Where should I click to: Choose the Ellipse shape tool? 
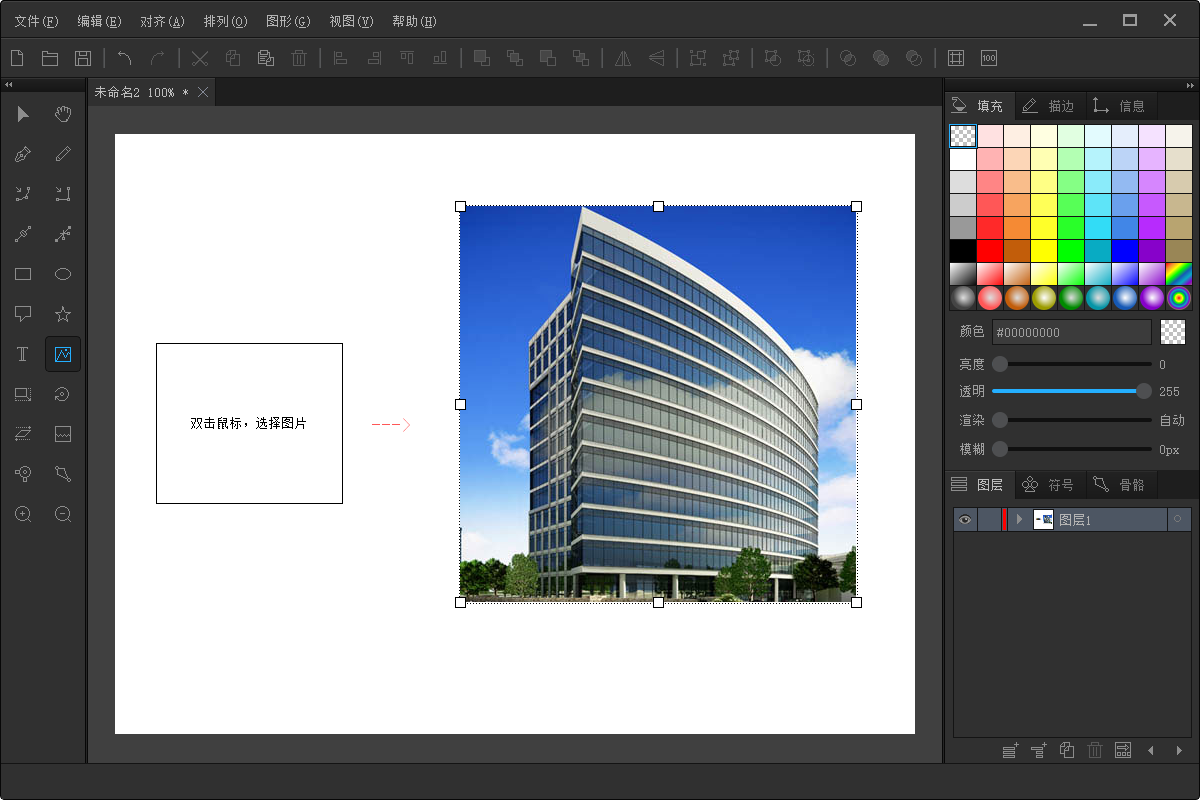63,274
